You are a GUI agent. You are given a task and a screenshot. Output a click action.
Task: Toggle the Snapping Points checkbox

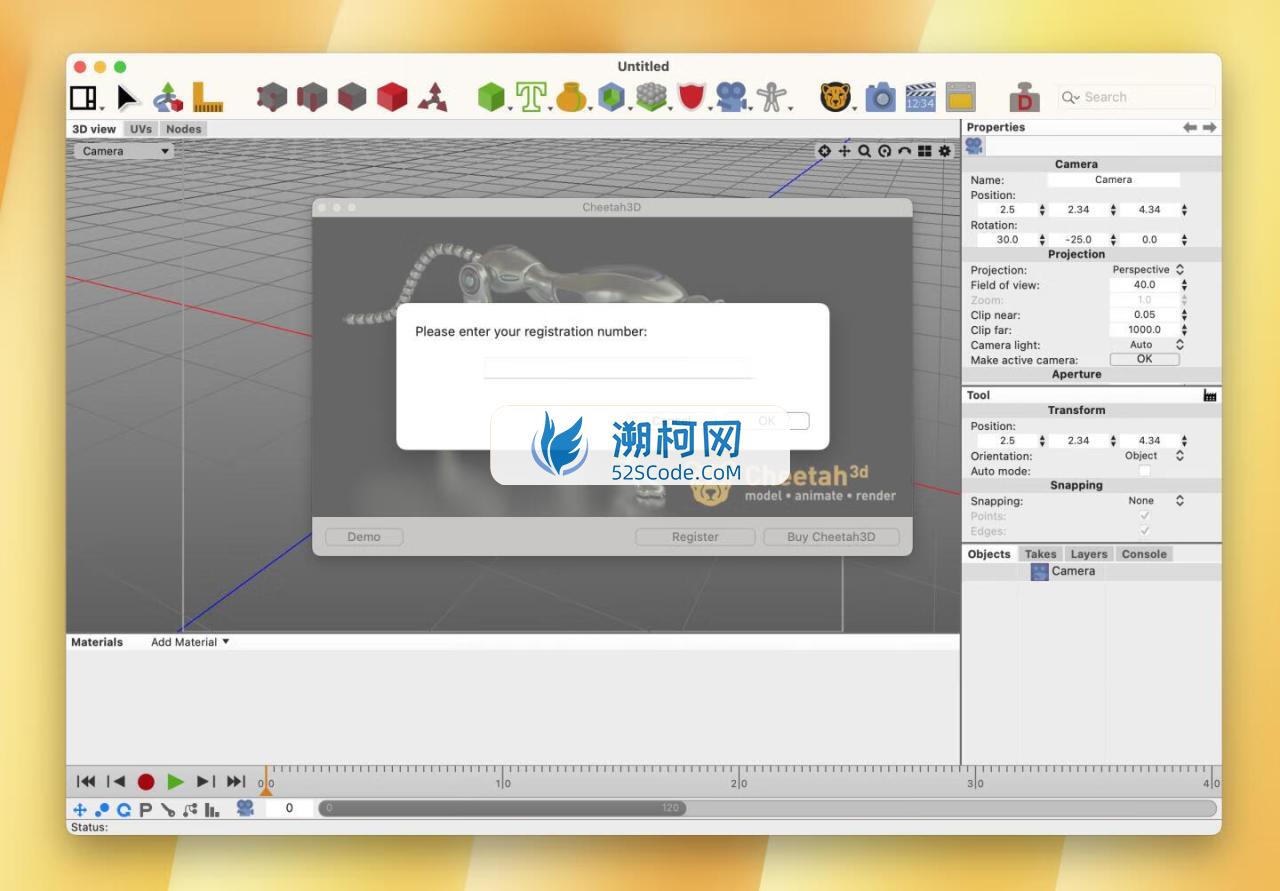[1144, 516]
